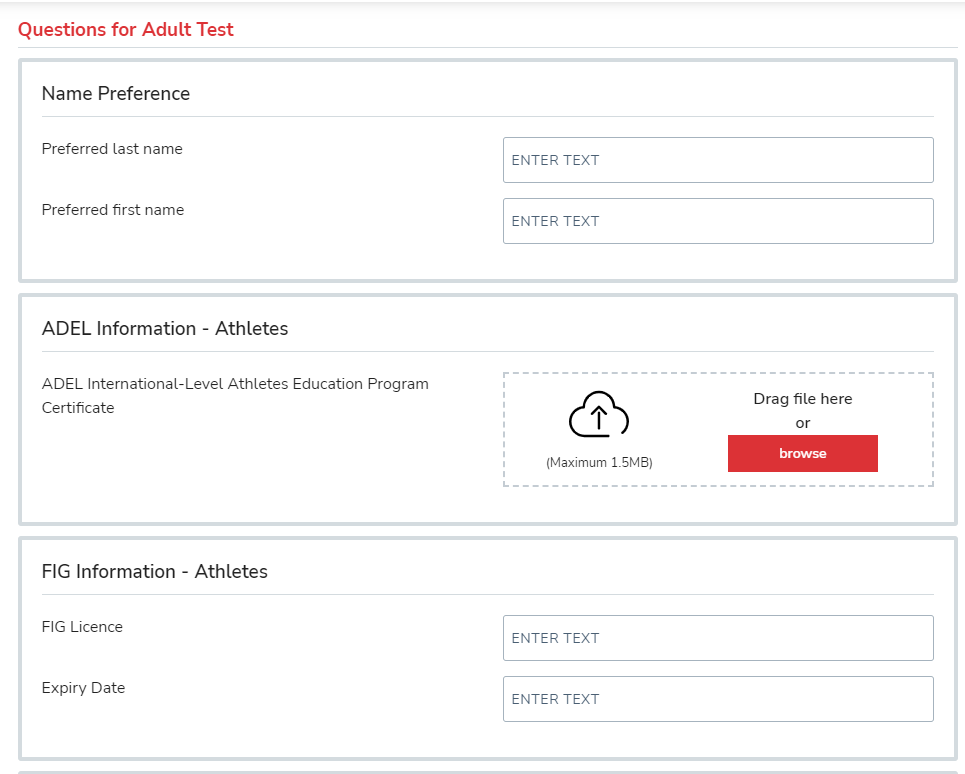Image resolution: width=965 pixels, height=774 pixels.
Task: Click the "Preferred first name" label
Action: click(x=113, y=210)
